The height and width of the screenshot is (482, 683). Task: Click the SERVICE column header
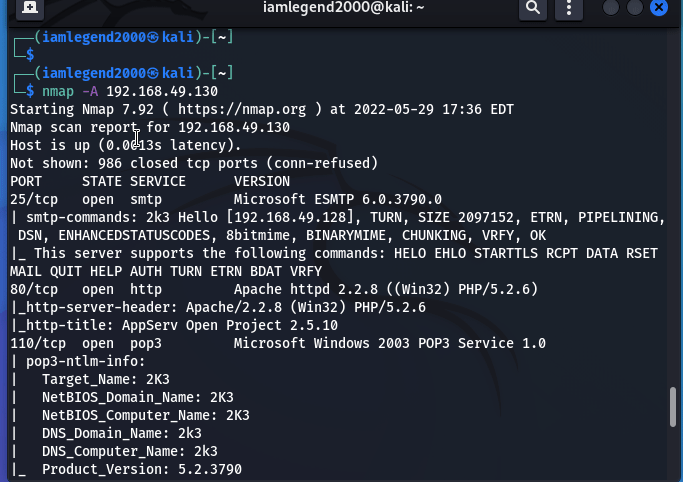coord(158,181)
